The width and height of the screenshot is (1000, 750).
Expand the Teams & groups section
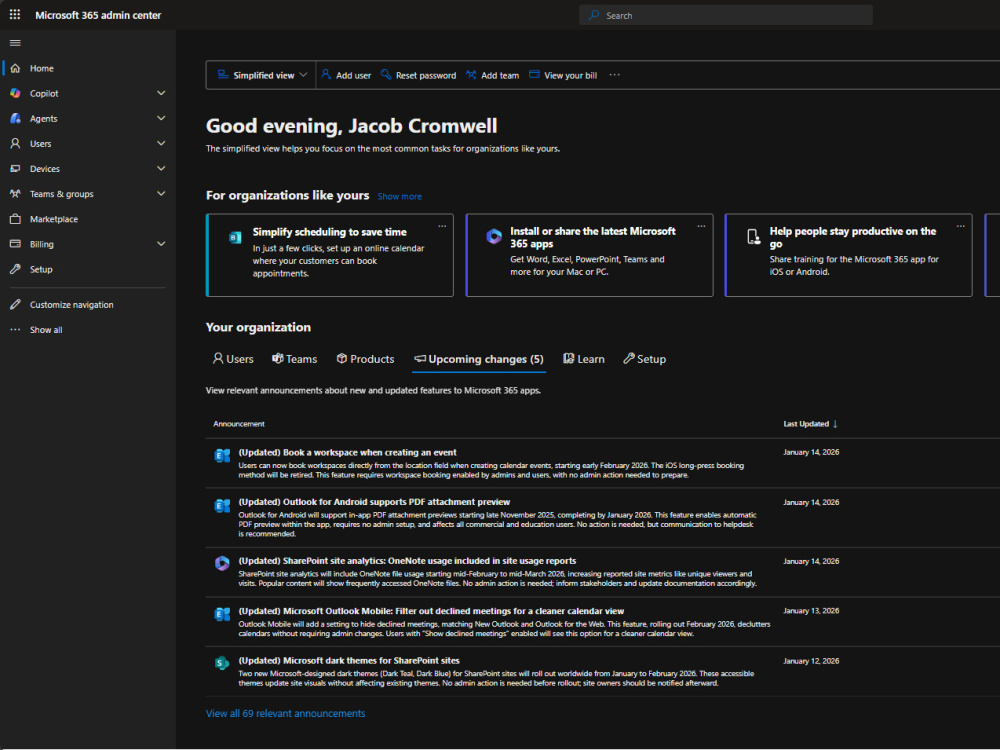(x=161, y=194)
